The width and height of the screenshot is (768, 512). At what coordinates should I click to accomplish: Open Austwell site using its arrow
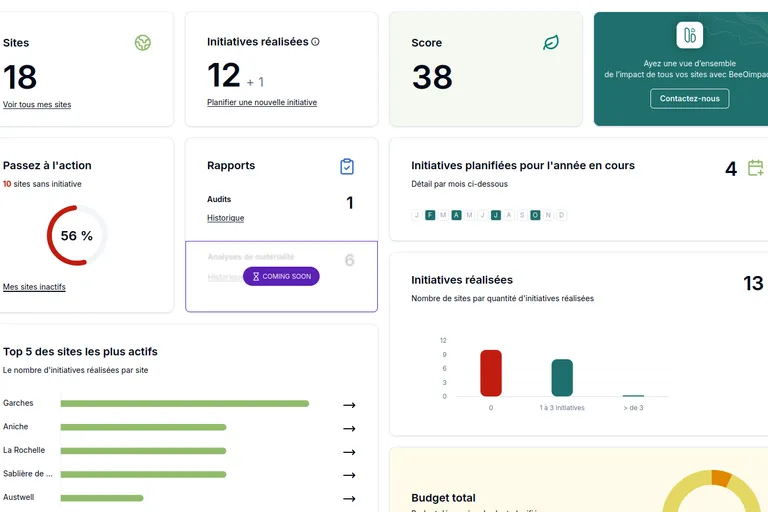[349, 499]
